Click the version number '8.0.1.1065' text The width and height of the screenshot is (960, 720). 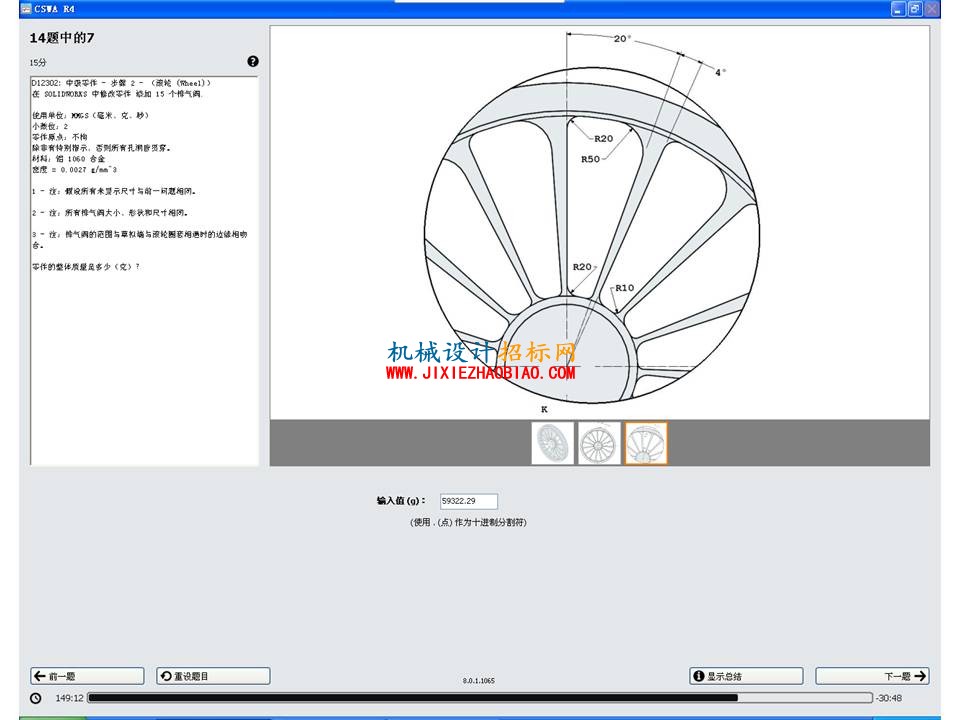[479, 680]
